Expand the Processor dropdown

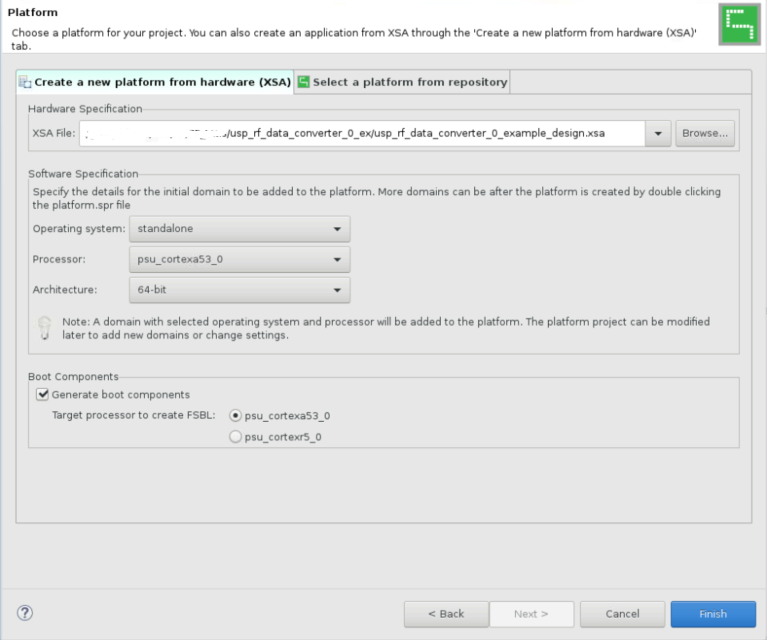239,260
